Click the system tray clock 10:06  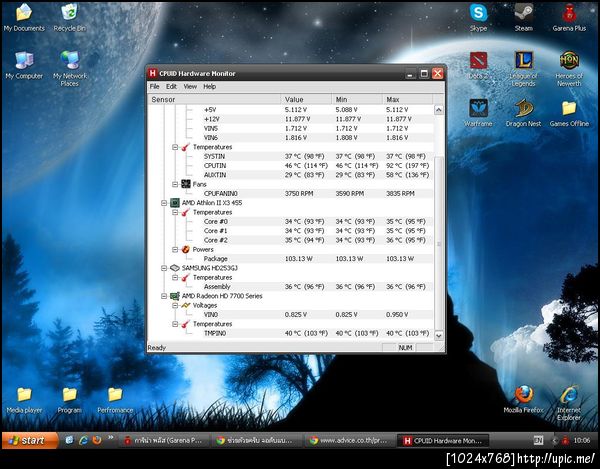582,440
